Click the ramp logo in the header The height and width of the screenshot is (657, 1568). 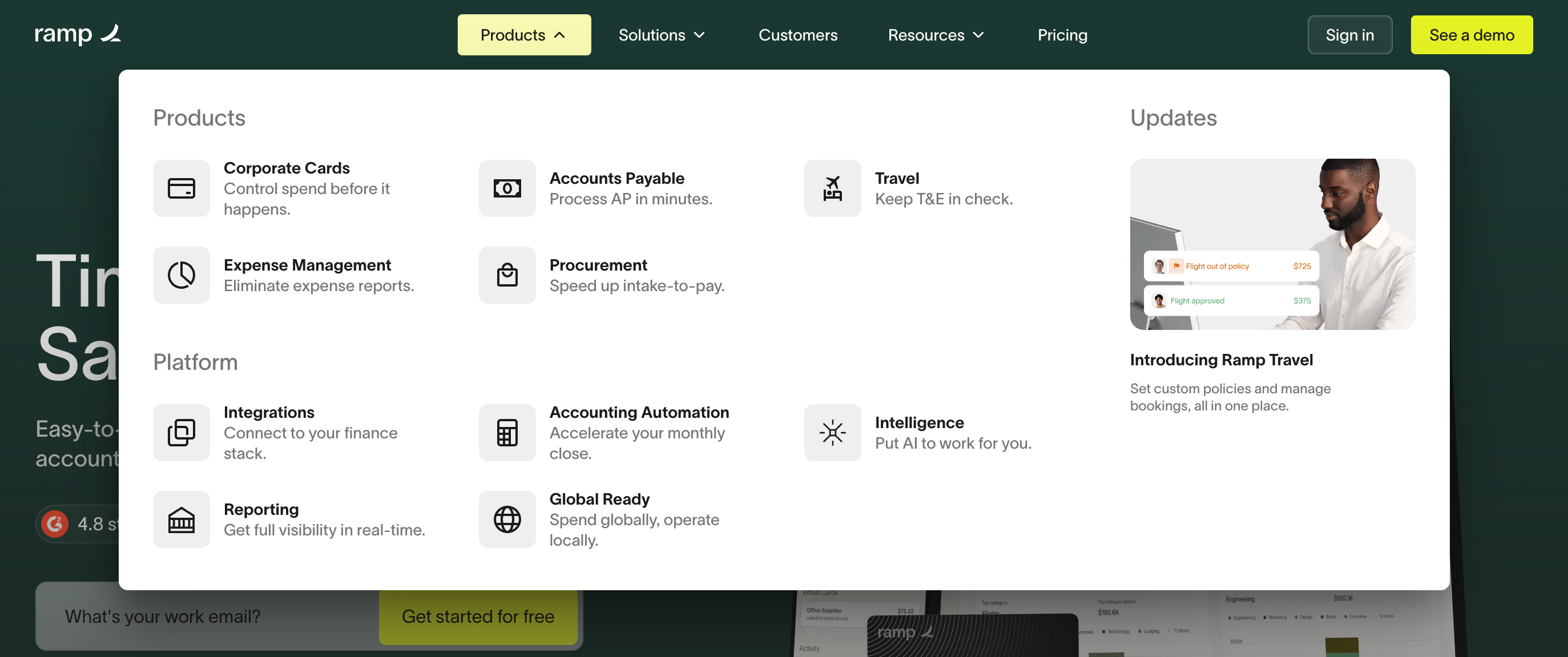[x=77, y=34]
